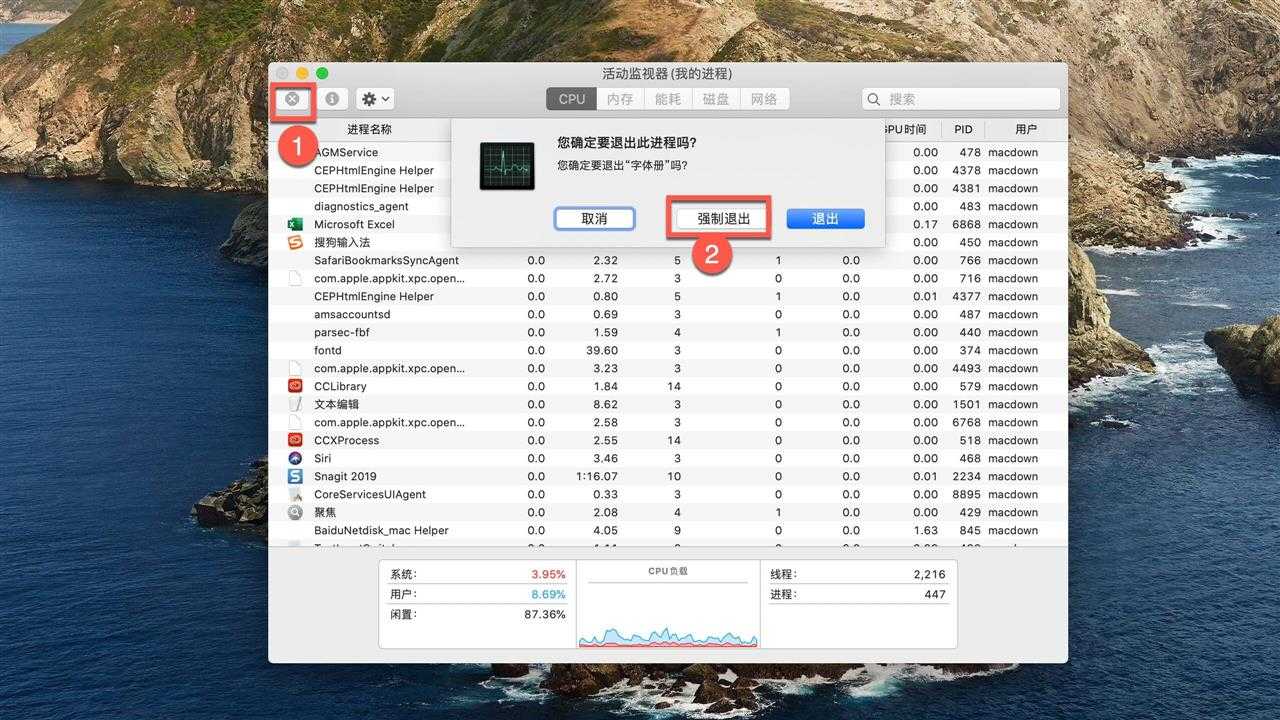This screenshot has height=720, width=1280.
Task: Click the 用户 8.69% value
Action: click(x=548, y=594)
